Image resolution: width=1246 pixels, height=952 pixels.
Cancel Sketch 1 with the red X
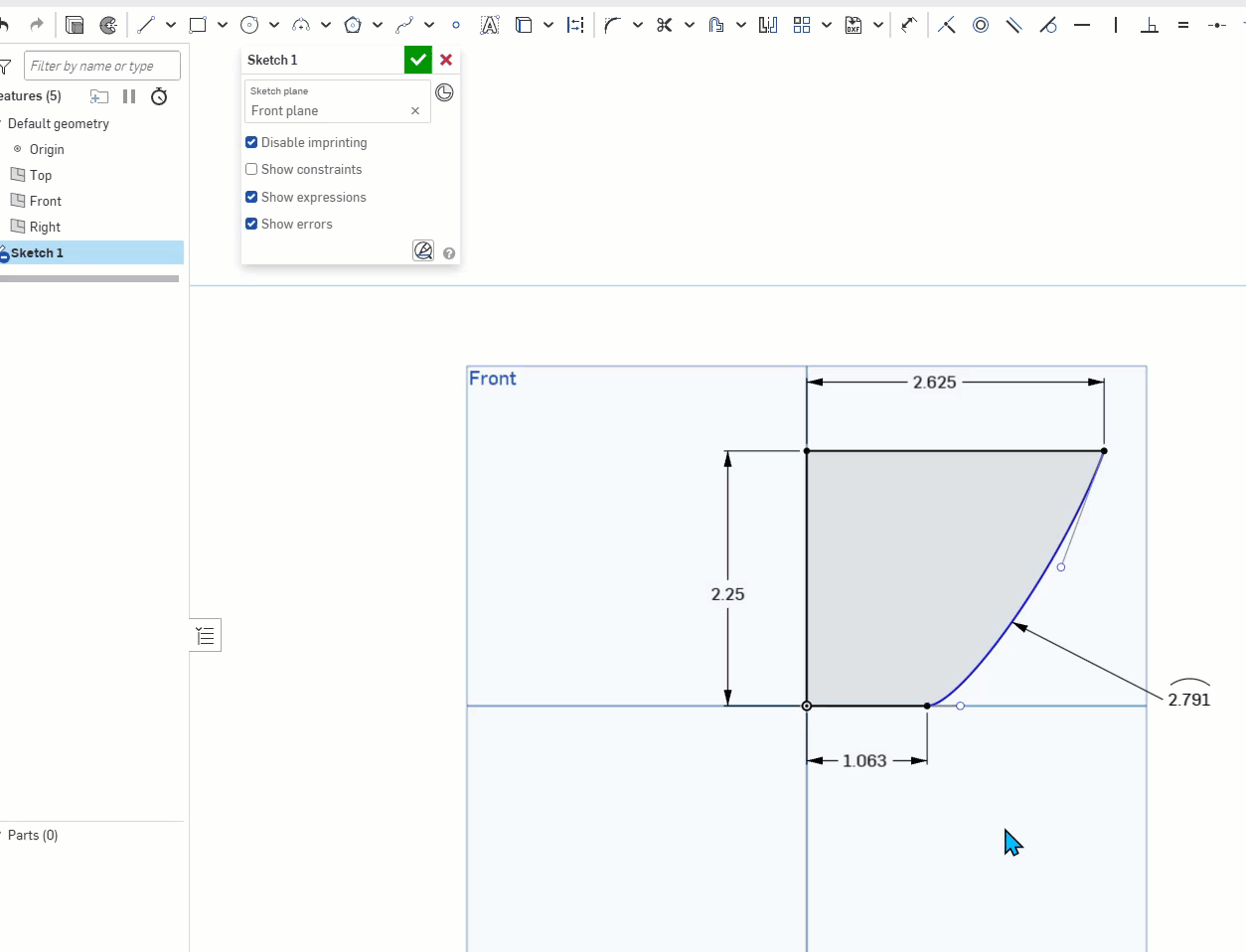[446, 60]
